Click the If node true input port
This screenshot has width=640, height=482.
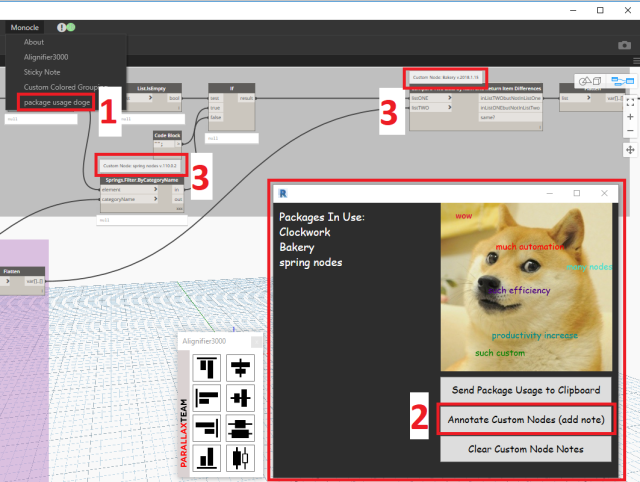(215, 108)
